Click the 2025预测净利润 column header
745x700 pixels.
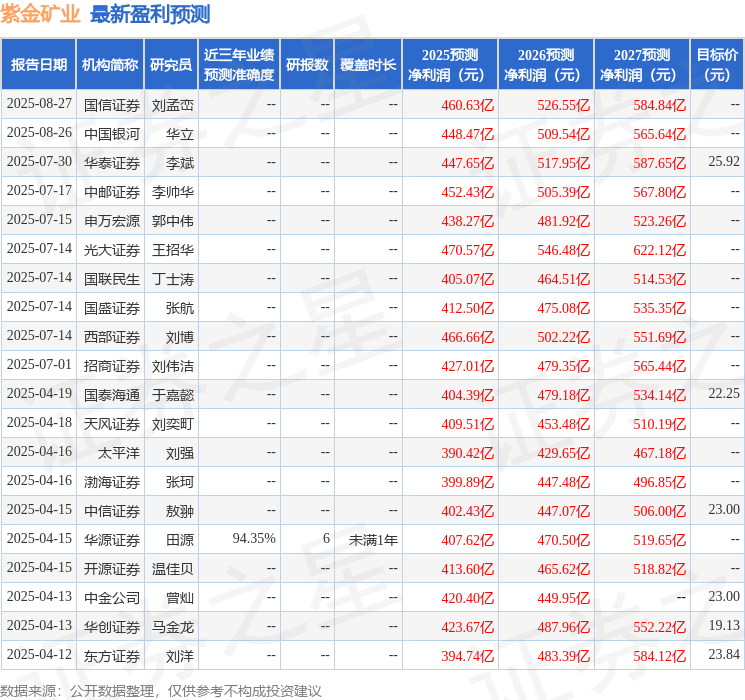click(450, 64)
